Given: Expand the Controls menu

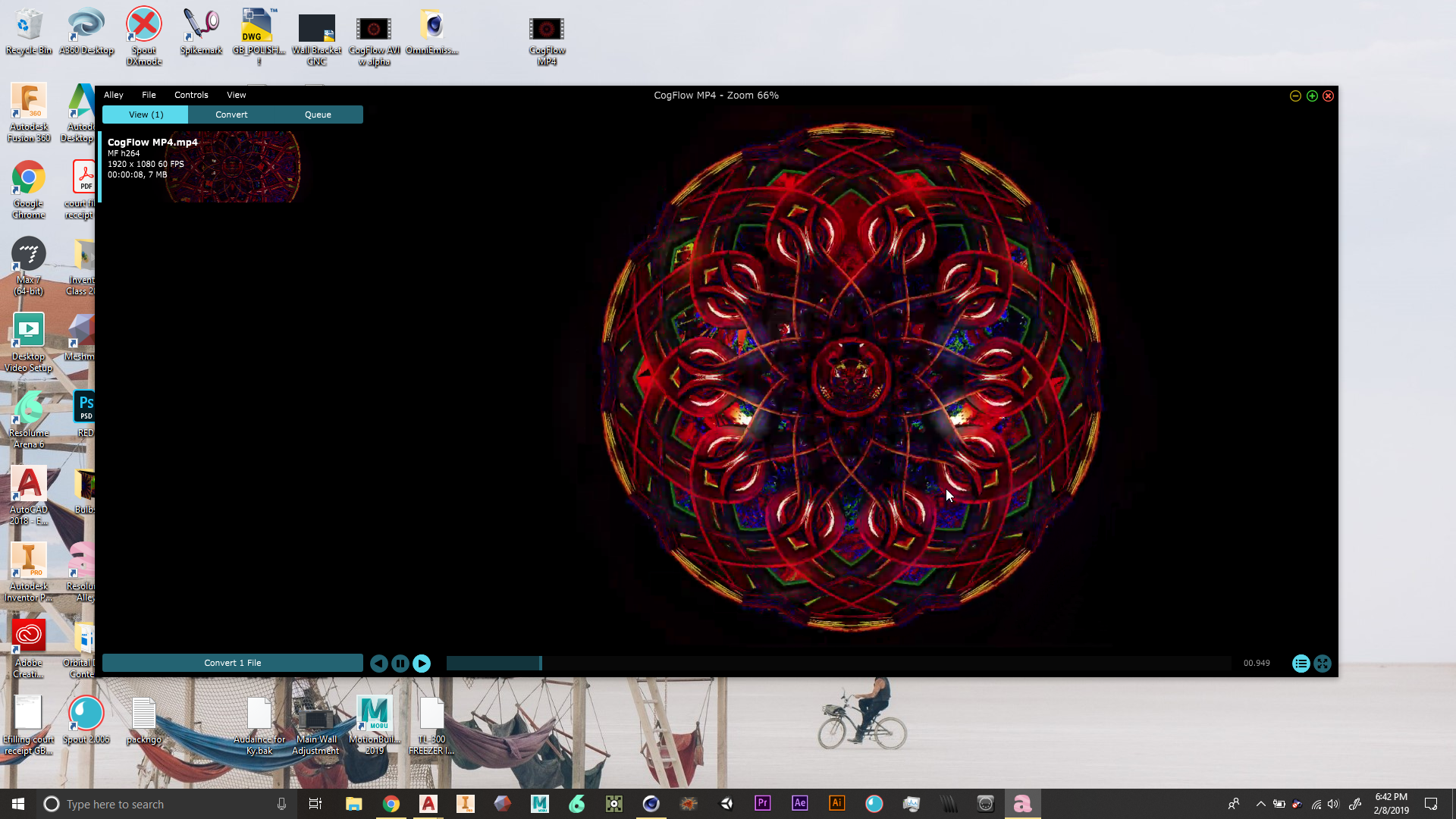Looking at the screenshot, I should click(x=191, y=95).
